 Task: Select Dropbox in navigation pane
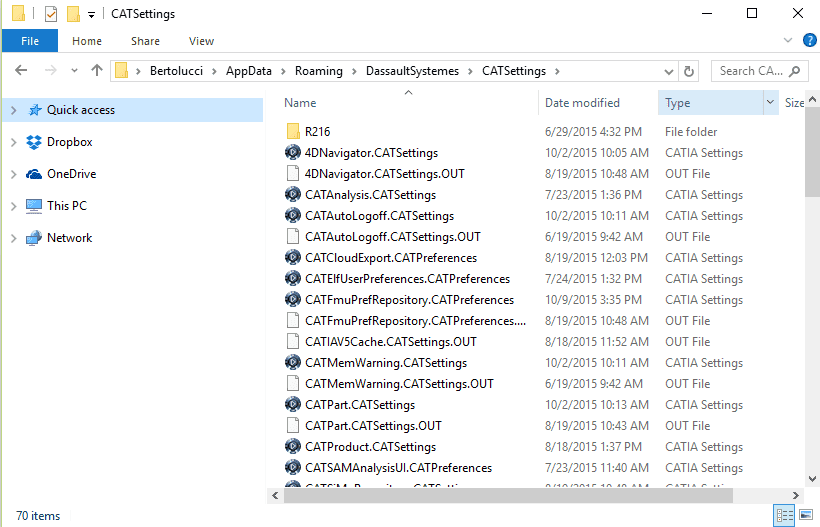pyautogui.click(x=70, y=142)
